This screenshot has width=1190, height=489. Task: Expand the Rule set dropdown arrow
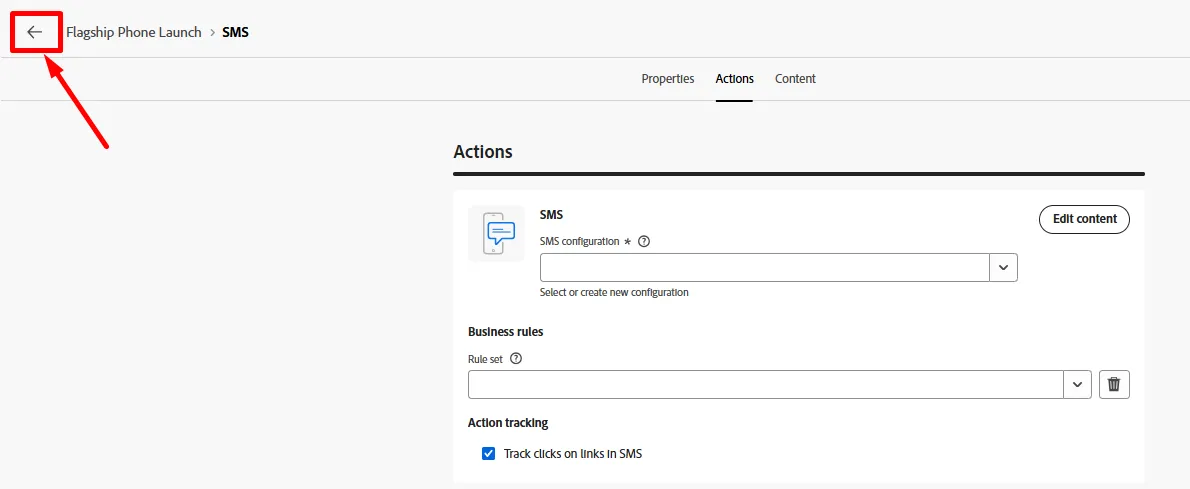[1077, 384]
